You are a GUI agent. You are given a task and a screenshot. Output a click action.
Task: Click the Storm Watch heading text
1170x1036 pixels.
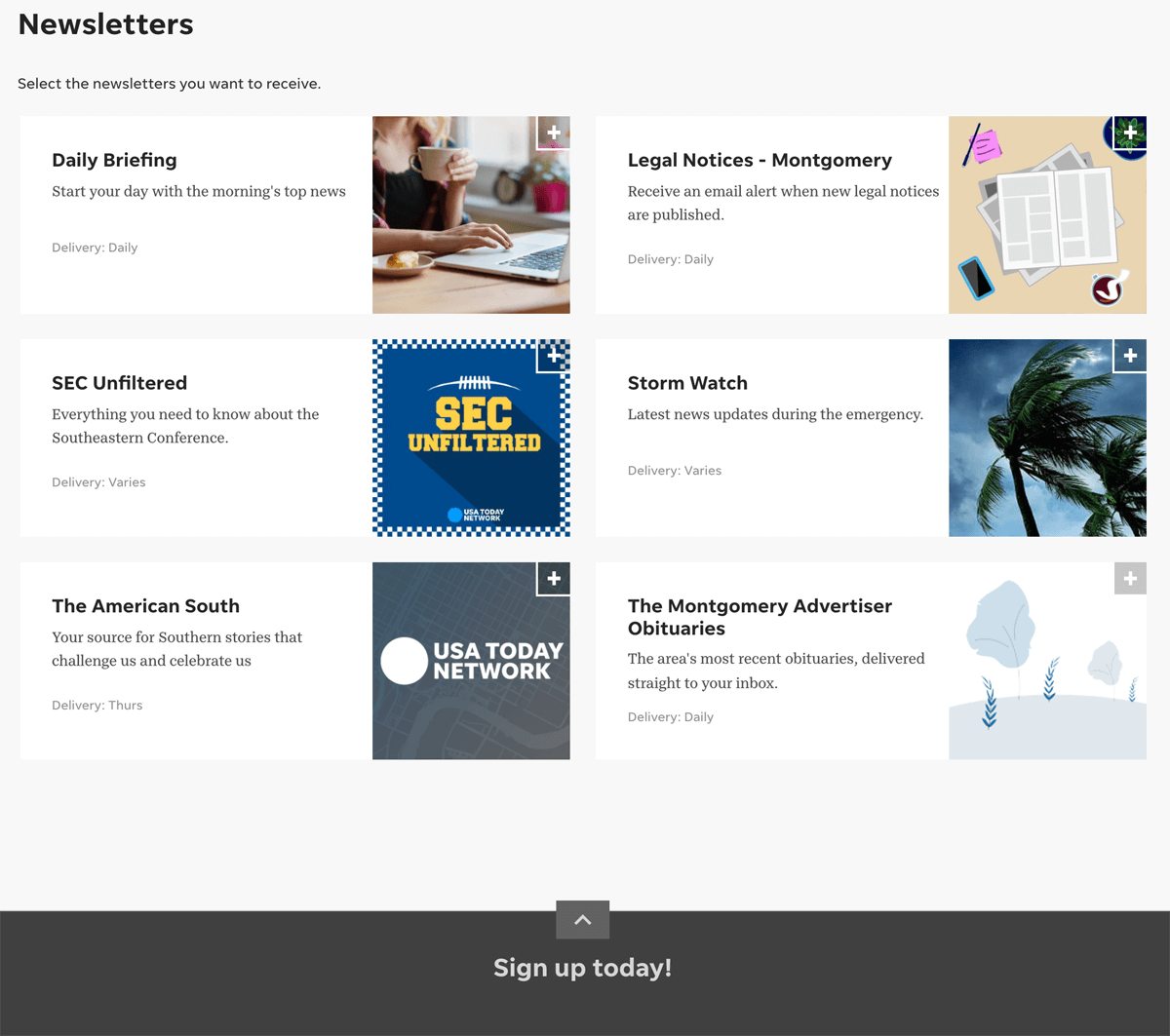pyautogui.click(x=687, y=383)
